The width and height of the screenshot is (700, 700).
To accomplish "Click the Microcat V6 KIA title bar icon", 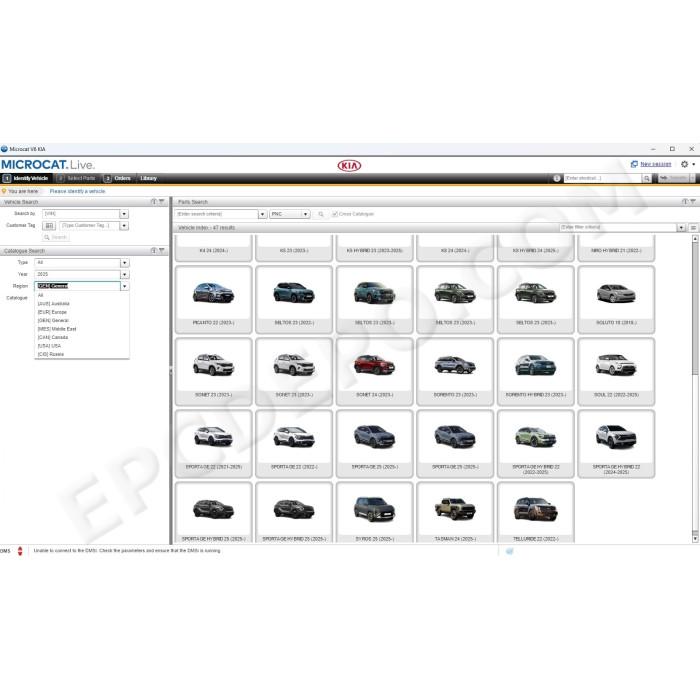I will click(x=4, y=149).
